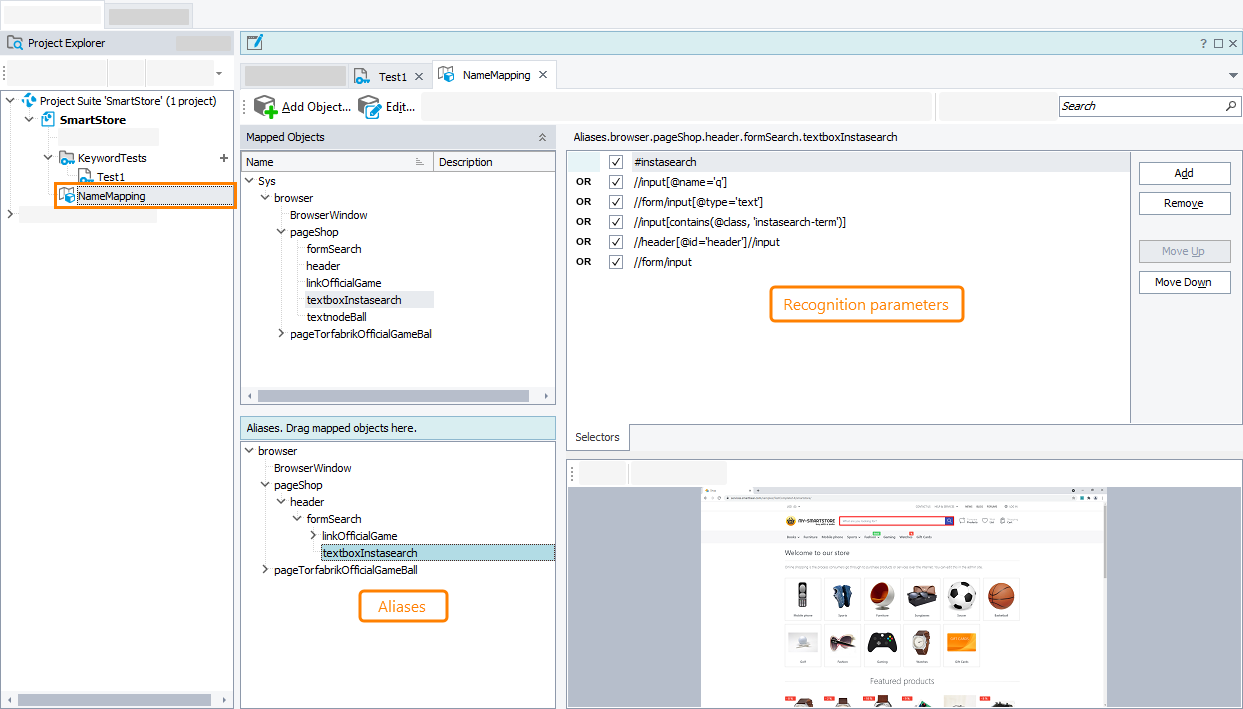This screenshot has height=709, width=1243.
Task: Click the Mapped Objects horizontal scrollbar
Action: [397, 395]
